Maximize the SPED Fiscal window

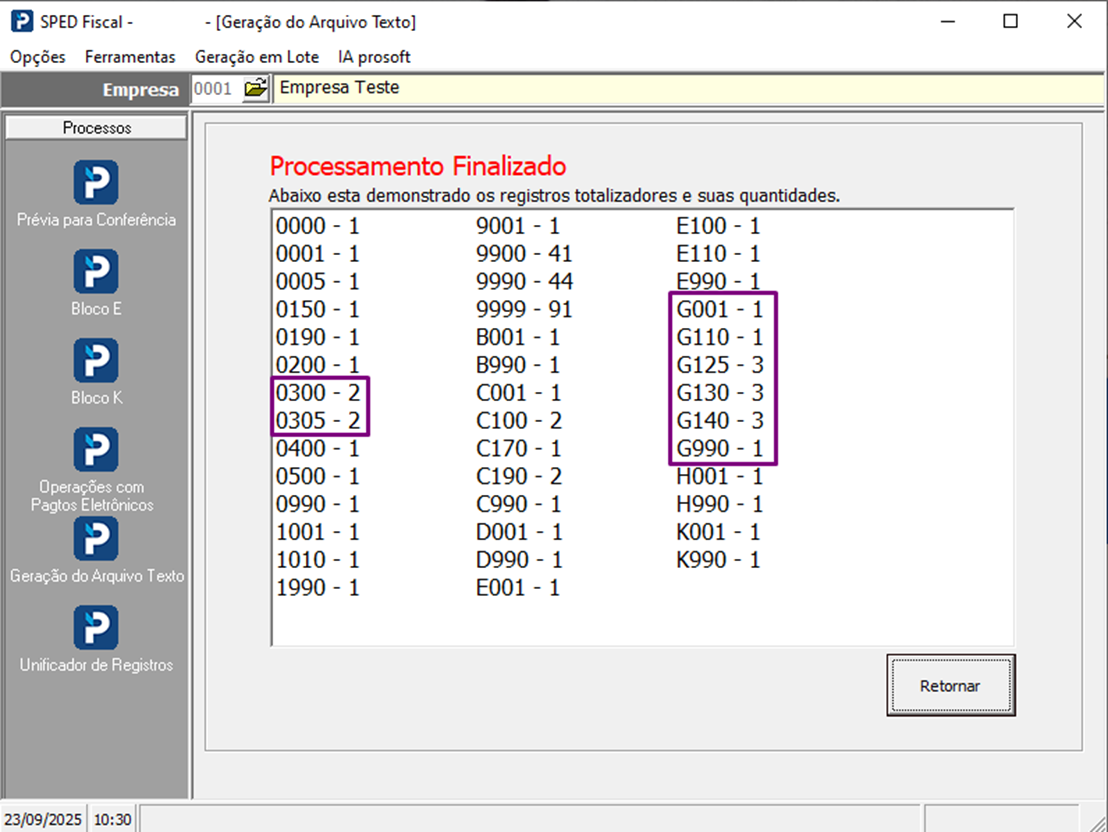[x=1011, y=21]
